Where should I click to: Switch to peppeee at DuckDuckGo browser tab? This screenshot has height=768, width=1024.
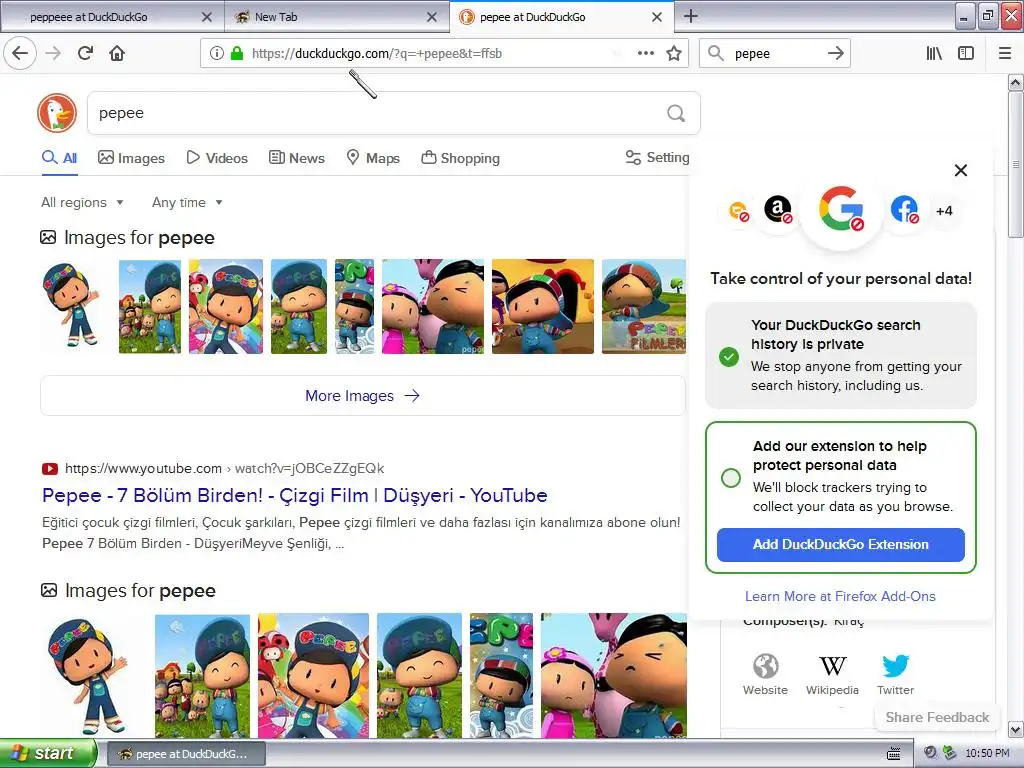point(112,17)
